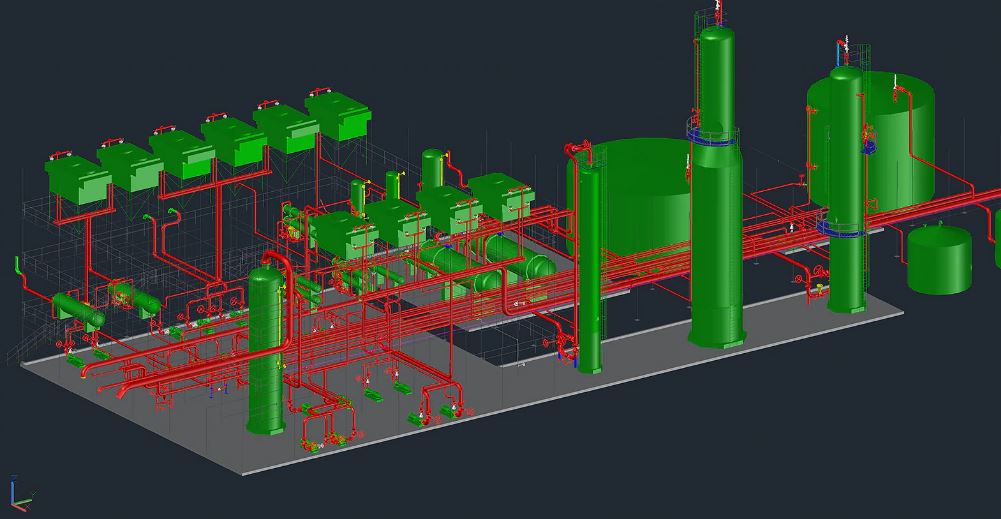
Task: Select the foreground vessel with red pipe looping over it
Action: 266,350
